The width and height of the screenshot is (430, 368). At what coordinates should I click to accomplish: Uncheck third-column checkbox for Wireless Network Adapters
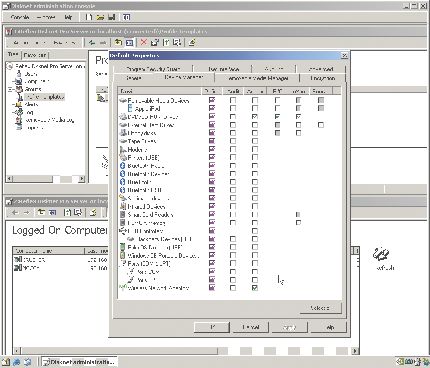click(x=255, y=287)
